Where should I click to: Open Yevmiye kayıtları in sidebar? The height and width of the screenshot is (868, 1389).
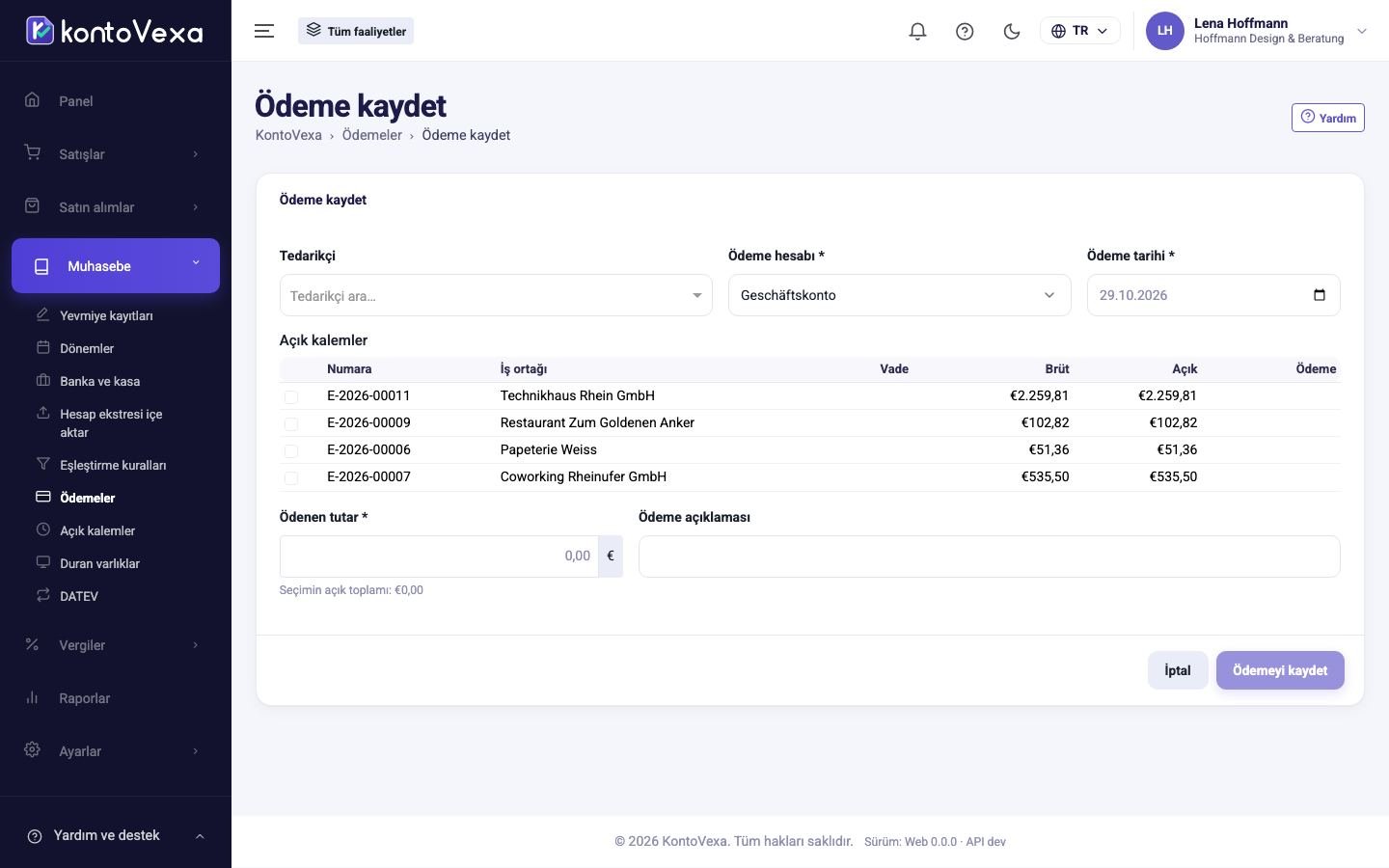106,315
